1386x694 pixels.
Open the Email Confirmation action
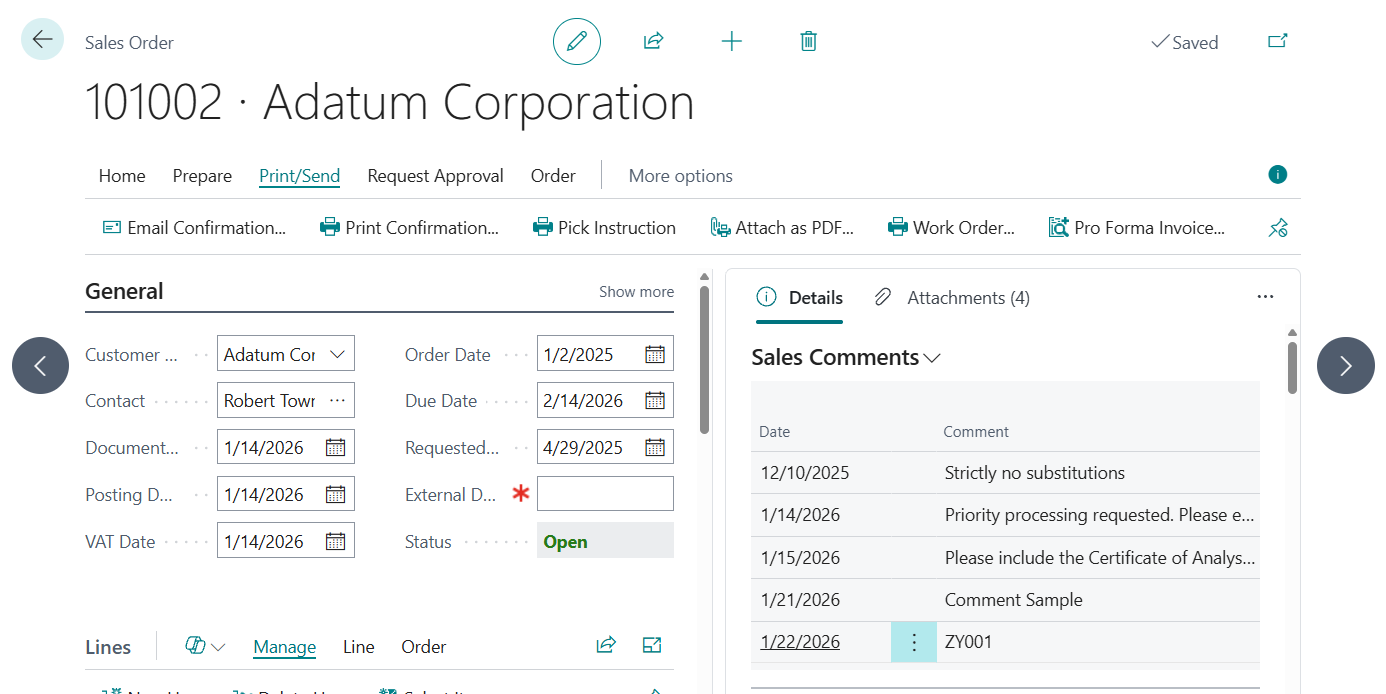(194, 227)
